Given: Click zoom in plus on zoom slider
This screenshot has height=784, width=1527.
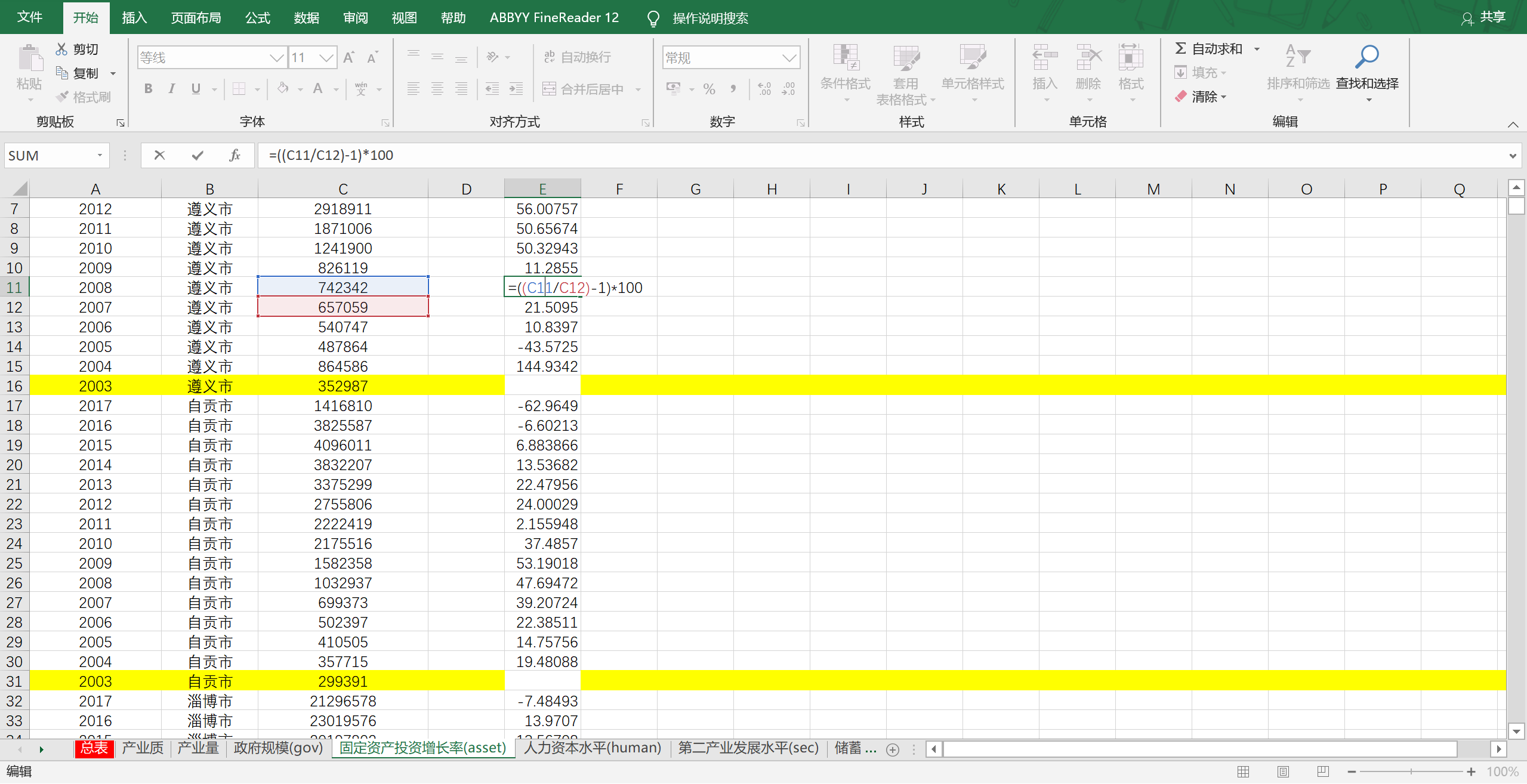Looking at the screenshot, I should coord(1471,771).
